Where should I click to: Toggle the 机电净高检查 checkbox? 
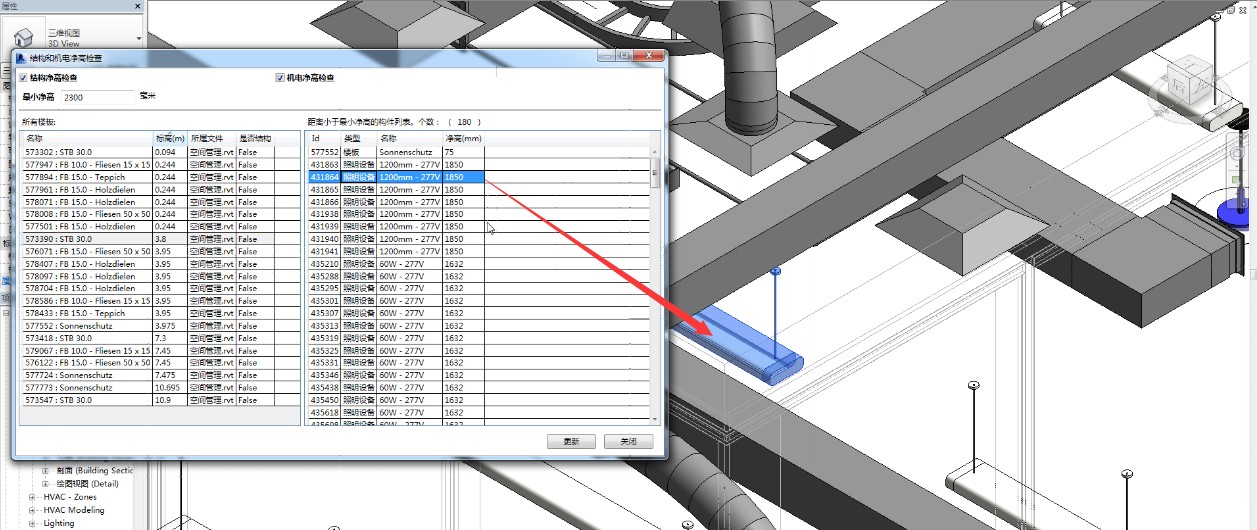[280, 78]
